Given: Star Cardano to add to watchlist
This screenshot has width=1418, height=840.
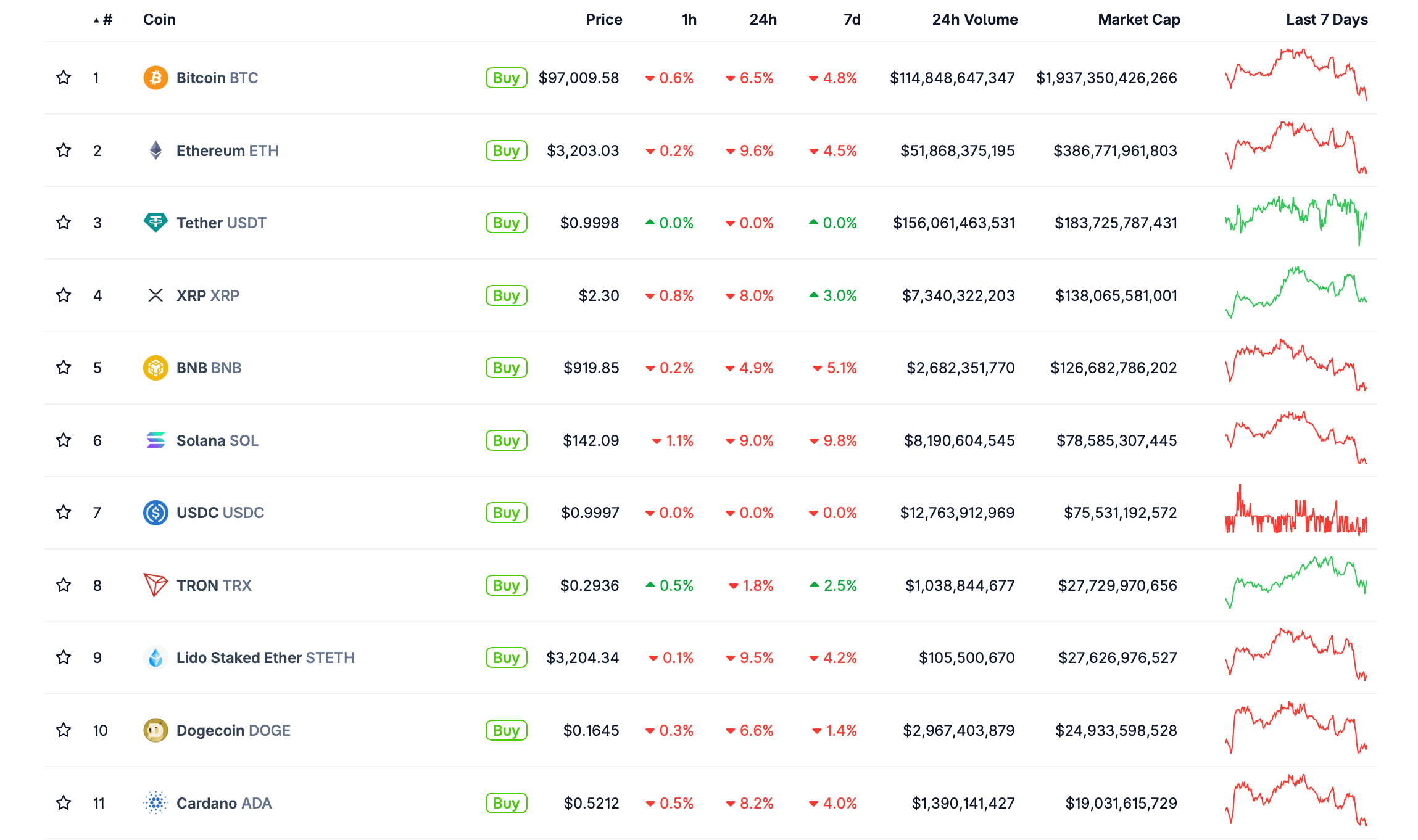Looking at the screenshot, I should point(64,803).
